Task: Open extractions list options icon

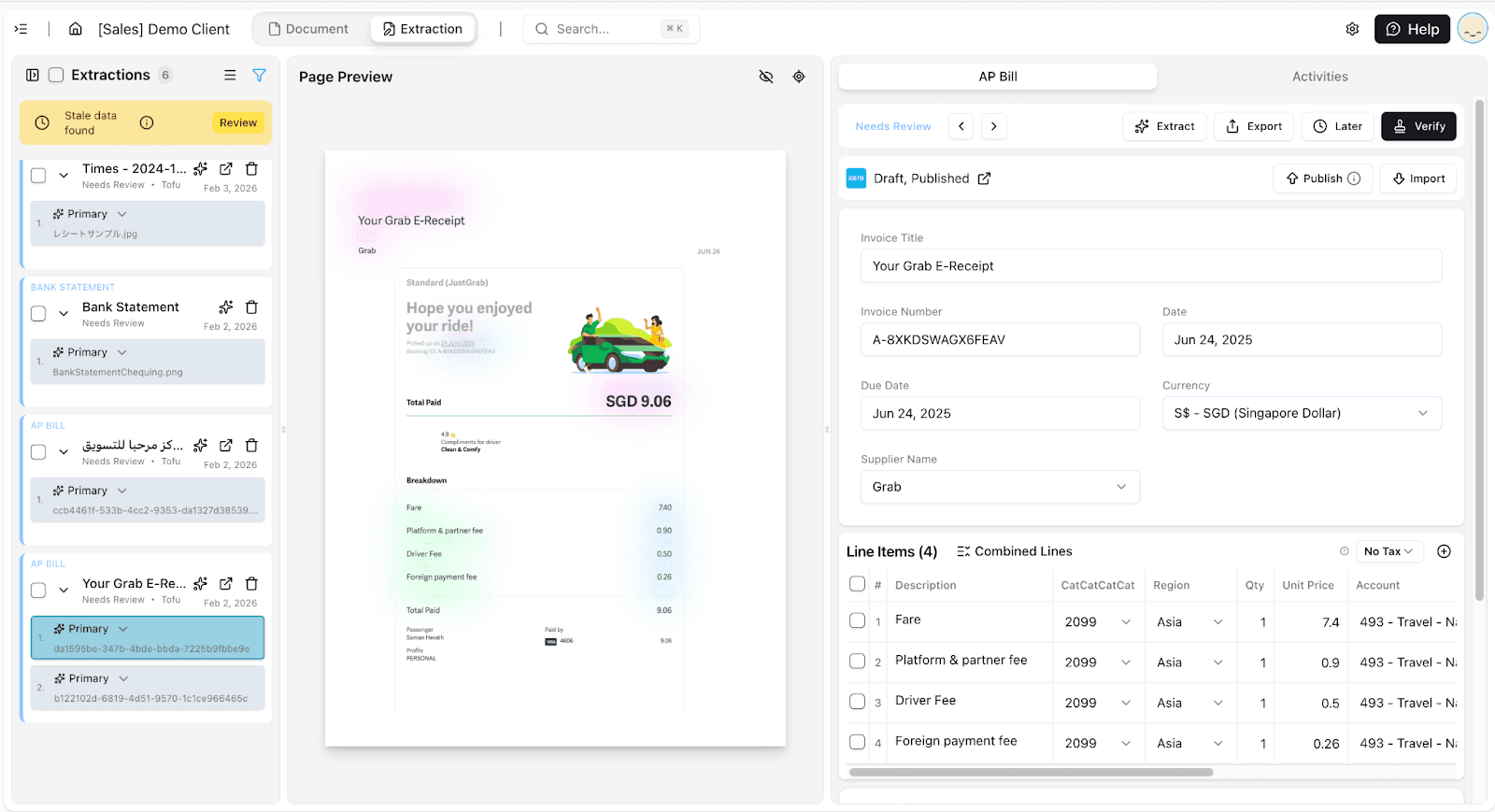Action: [230, 75]
